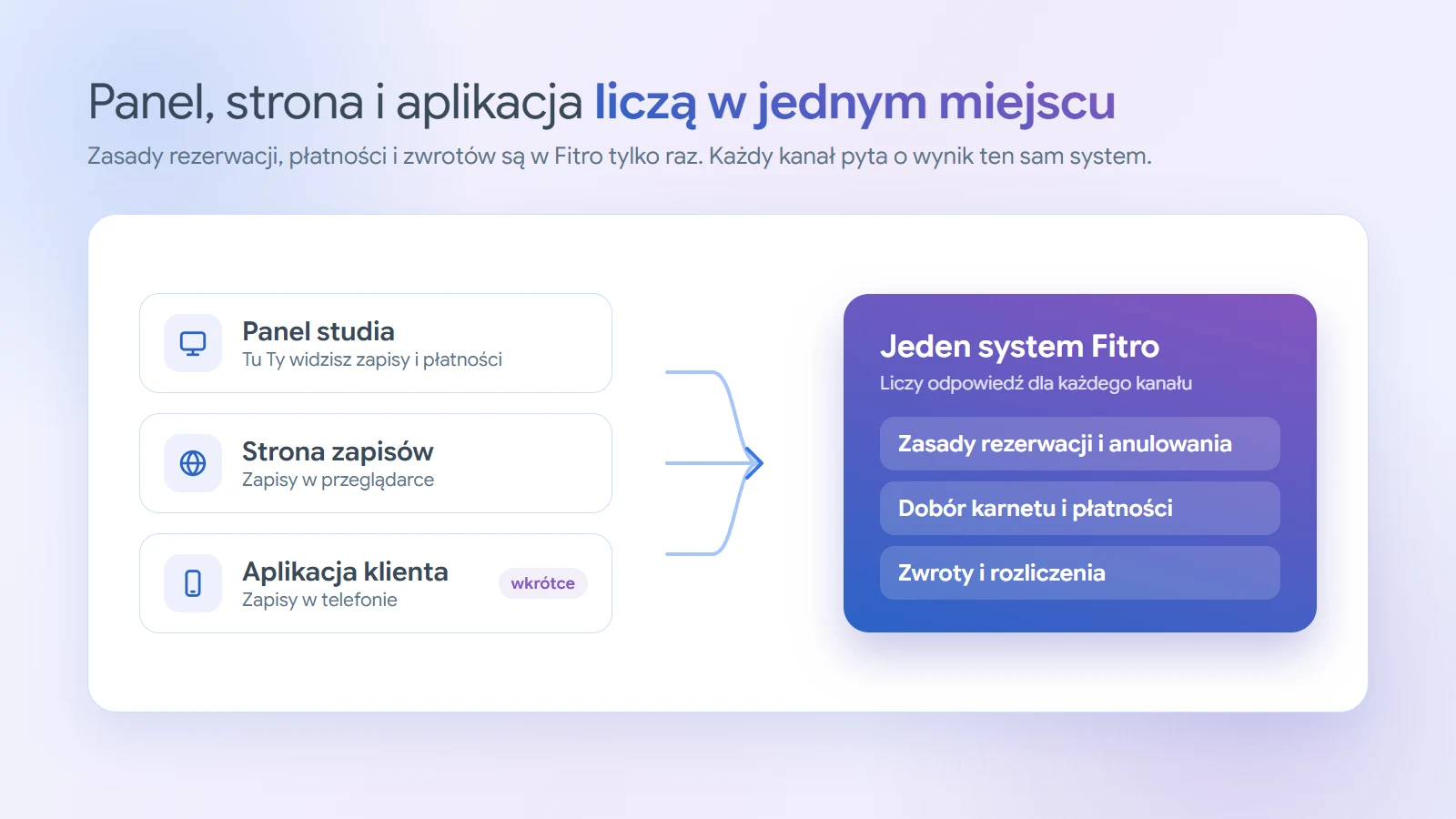The width and height of the screenshot is (1456, 819).
Task: Click Zwroty i rozliczenia row
Action: pyautogui.click(x=1080, y=573)
